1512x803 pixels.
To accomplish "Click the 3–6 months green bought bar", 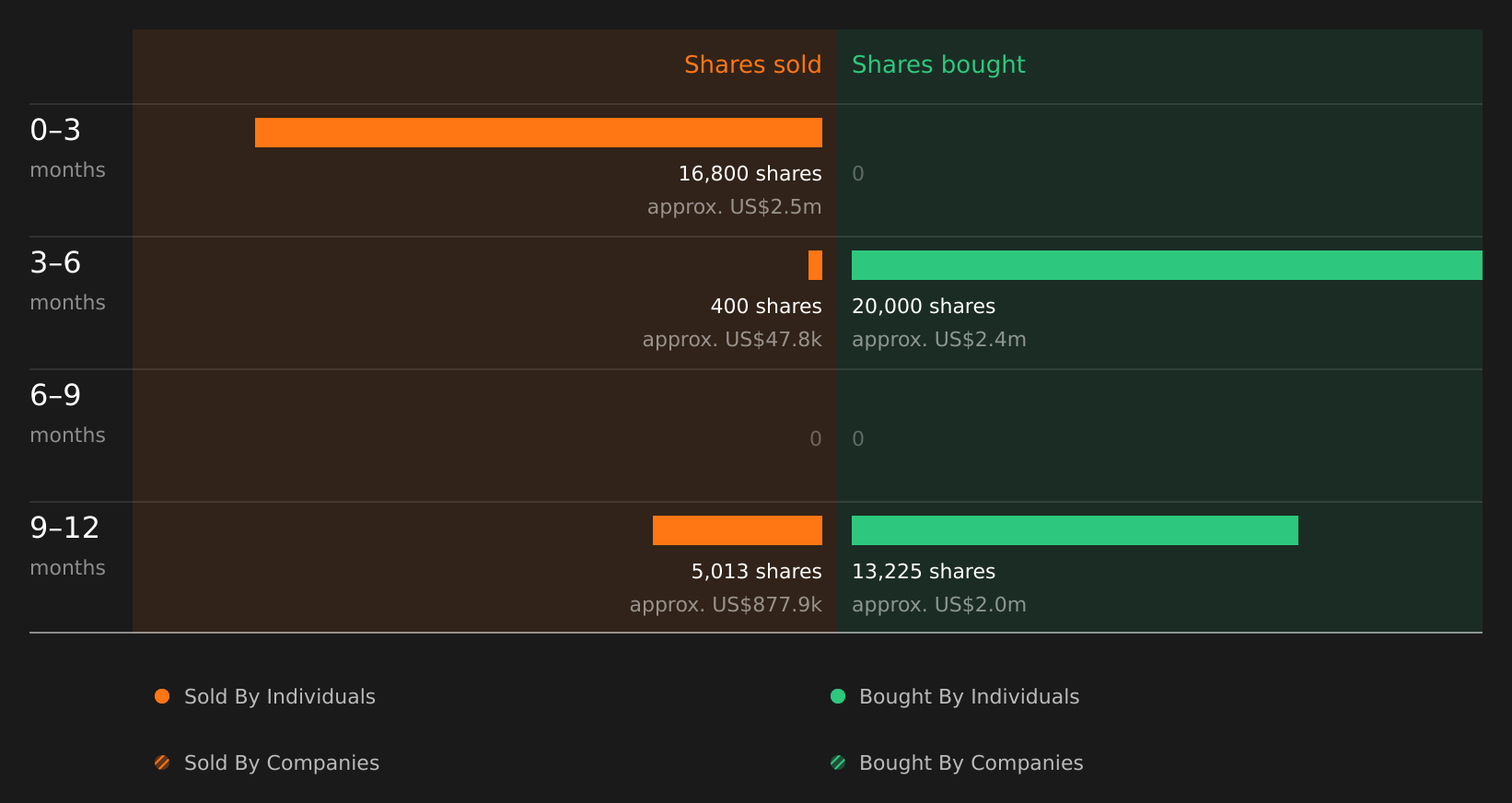I will (x=1167, y=265).
